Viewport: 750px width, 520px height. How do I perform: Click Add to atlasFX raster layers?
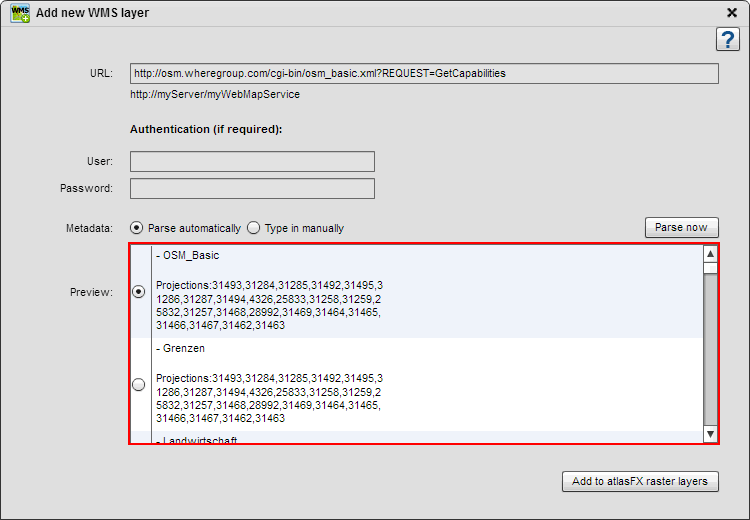click(x=640, y=481)
